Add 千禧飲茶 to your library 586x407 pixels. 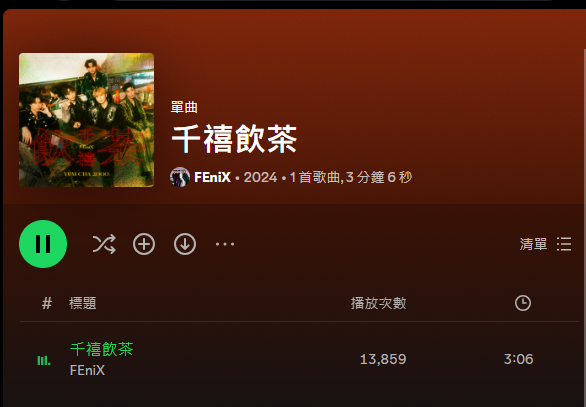pos(144,244)
